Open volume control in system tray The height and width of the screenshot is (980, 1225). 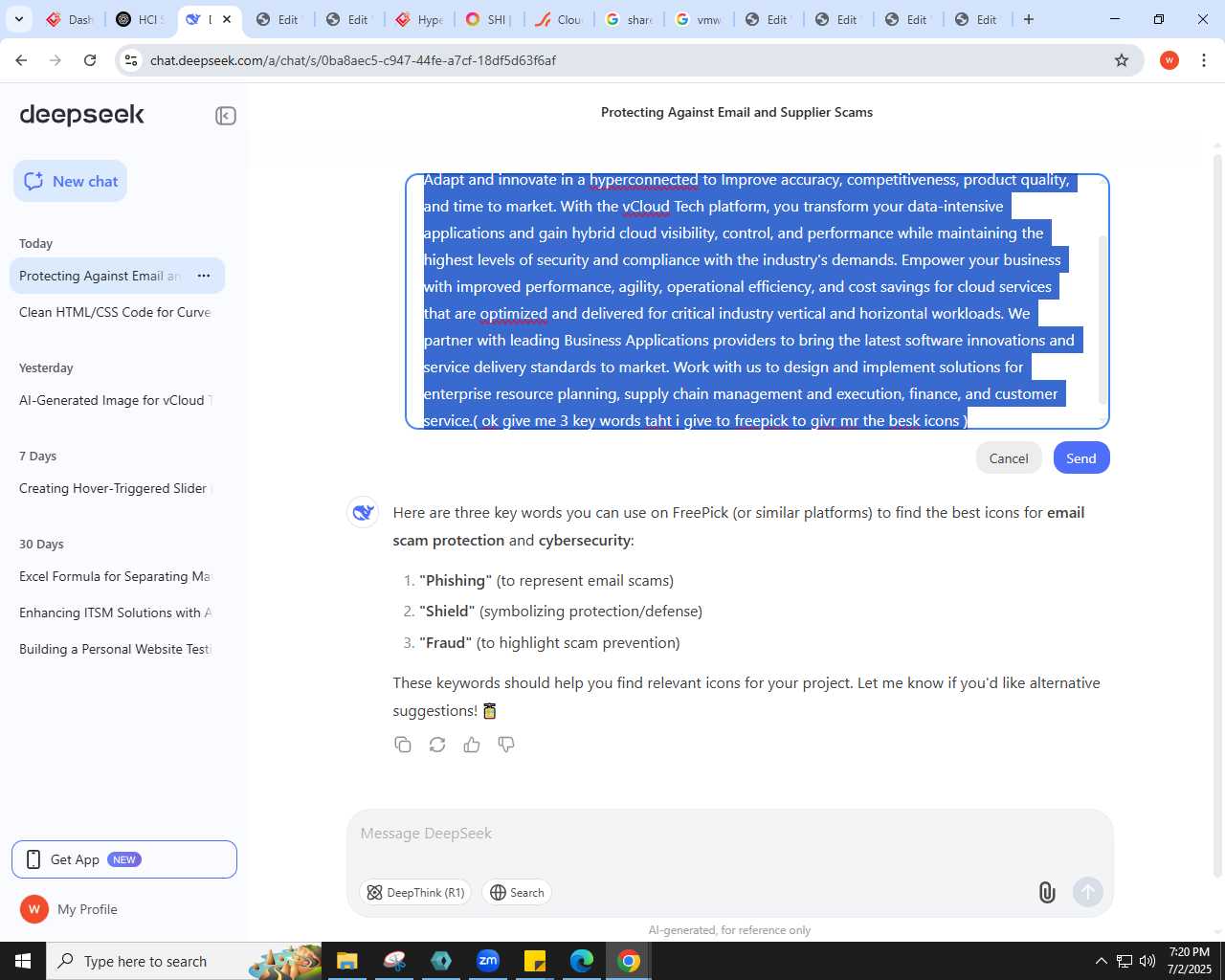click(1147, 961)
